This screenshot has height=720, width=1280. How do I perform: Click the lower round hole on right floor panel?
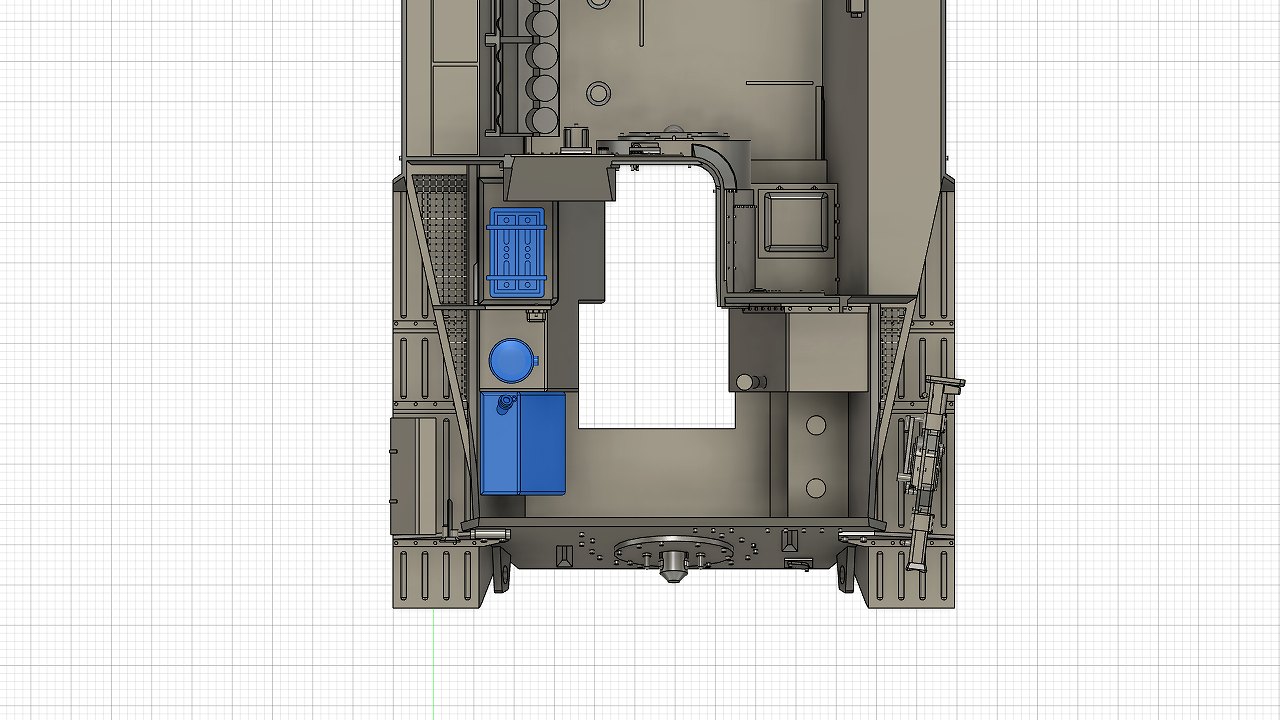coord(816,488)
